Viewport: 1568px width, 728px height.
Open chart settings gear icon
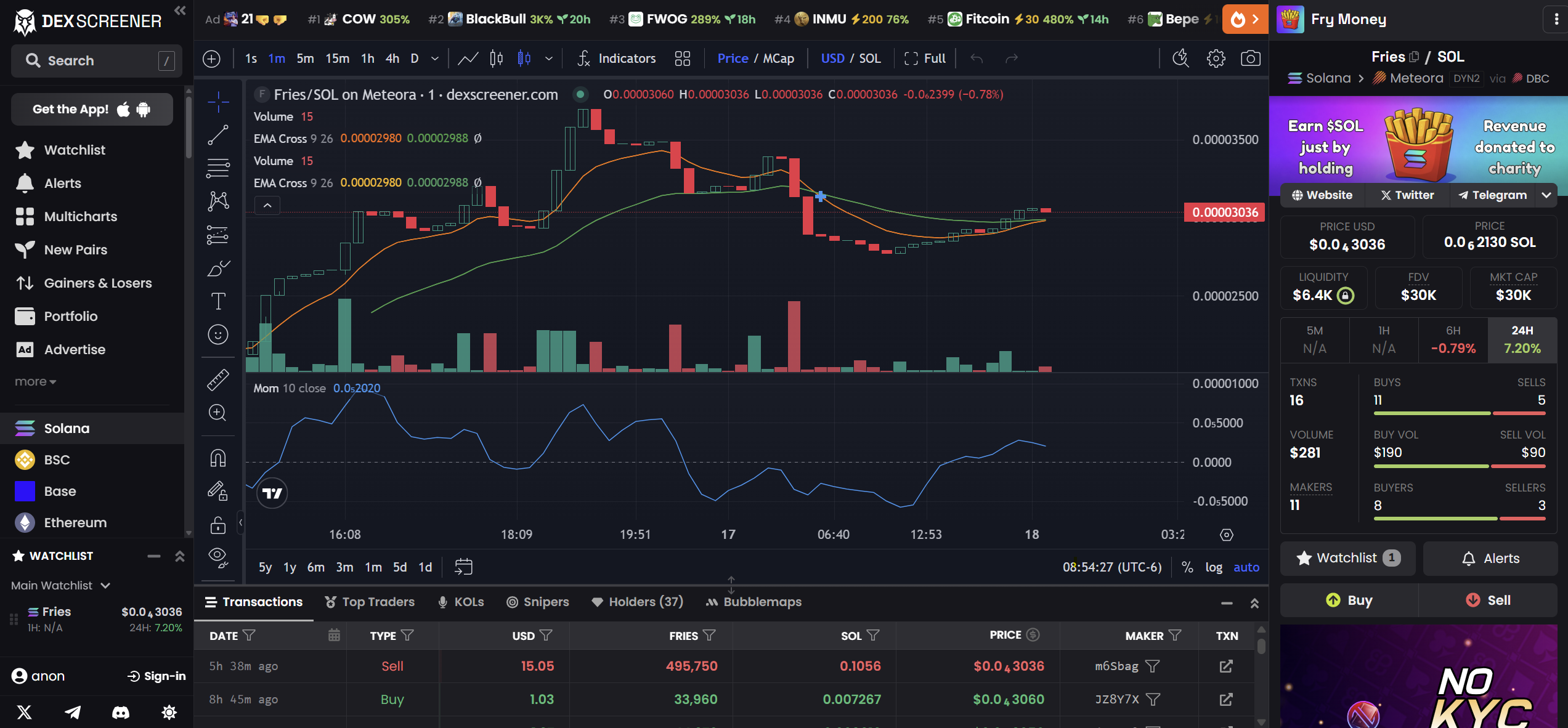point(1216,59)
